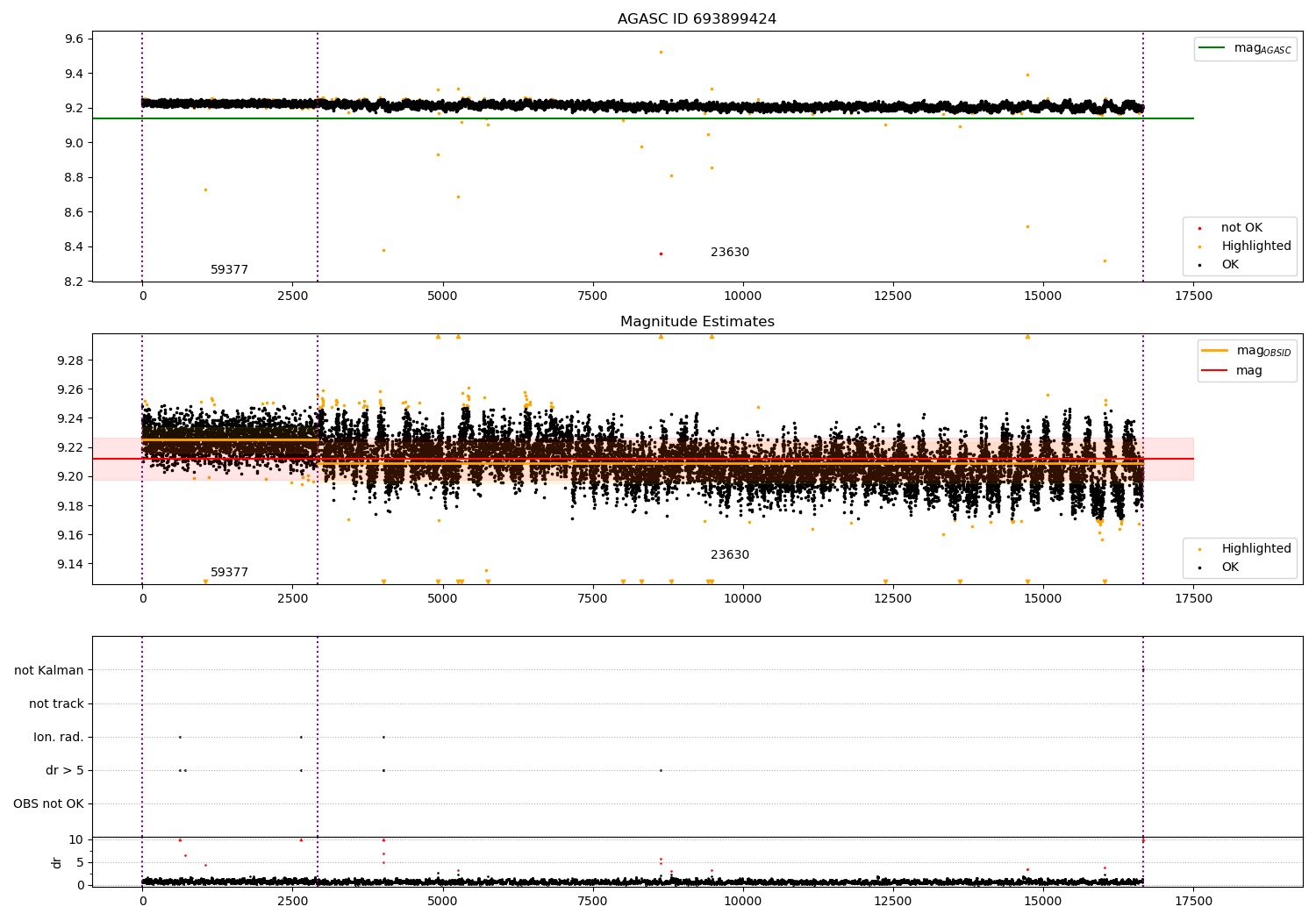Click the '59377' annotation in Magnitude Estimates plot
The image size is (1316, 921).
[x=229, y=573]
